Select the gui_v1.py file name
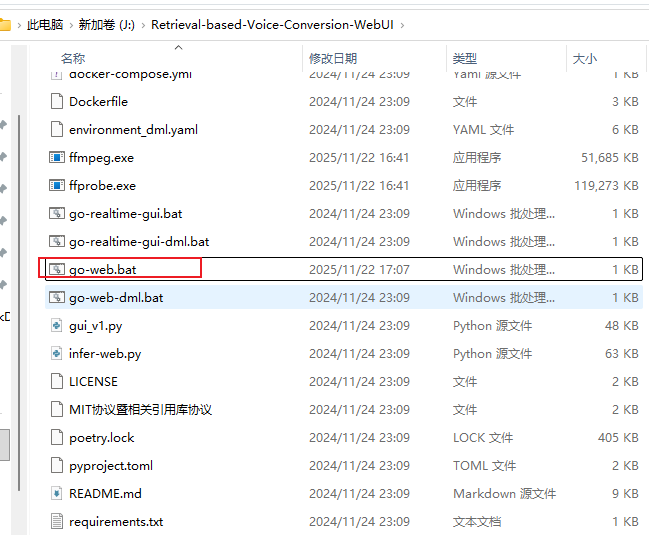 [x=96, y=326]
